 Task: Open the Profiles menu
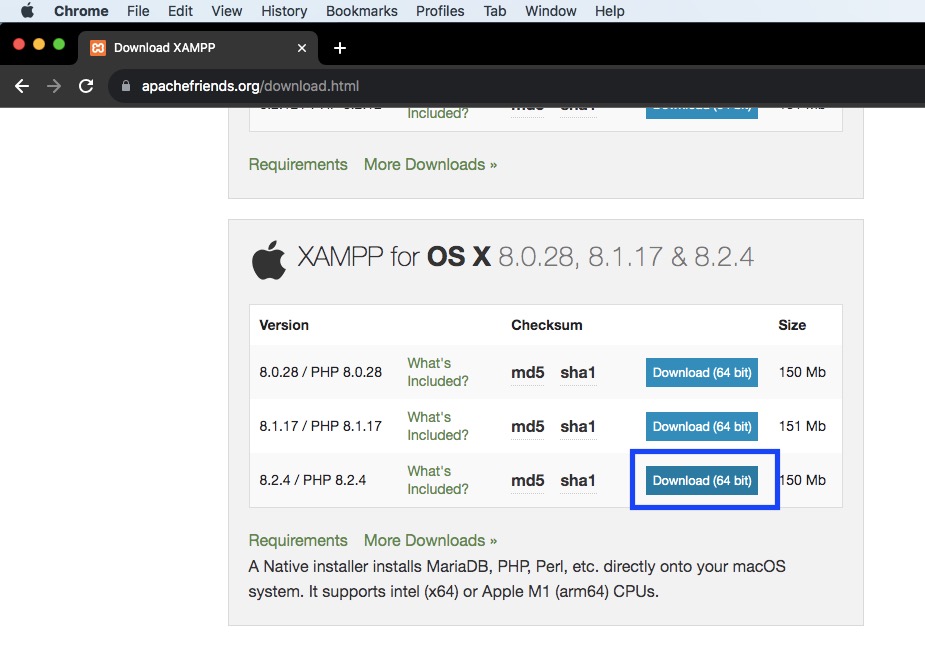[440, 11]
